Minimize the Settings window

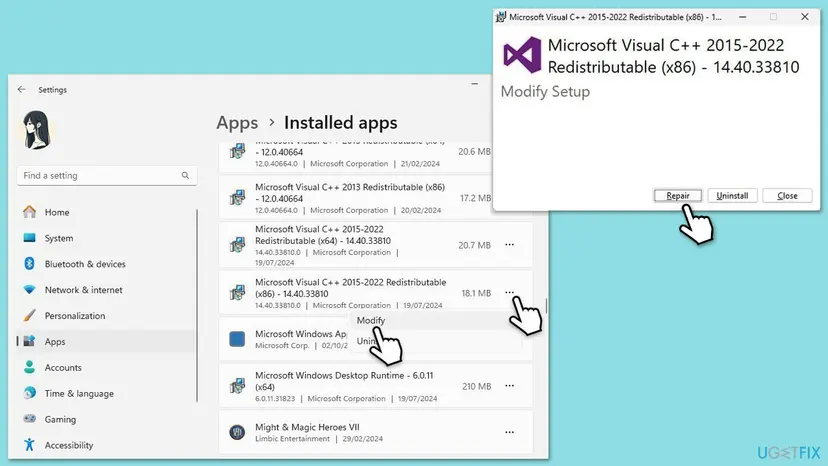(x=475, y=84)
